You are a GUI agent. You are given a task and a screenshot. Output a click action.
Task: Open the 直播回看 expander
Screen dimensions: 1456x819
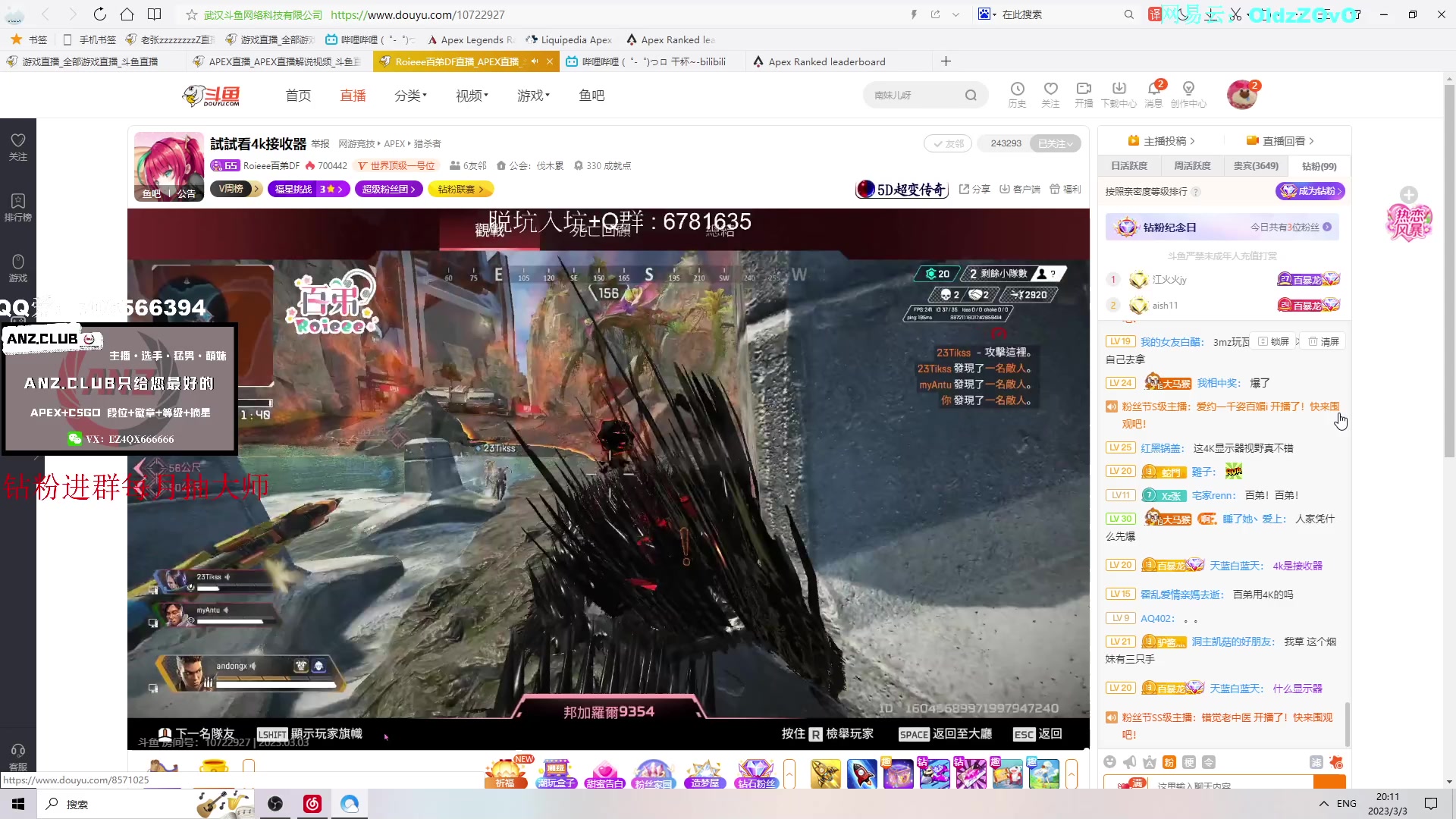[1281, 141]
